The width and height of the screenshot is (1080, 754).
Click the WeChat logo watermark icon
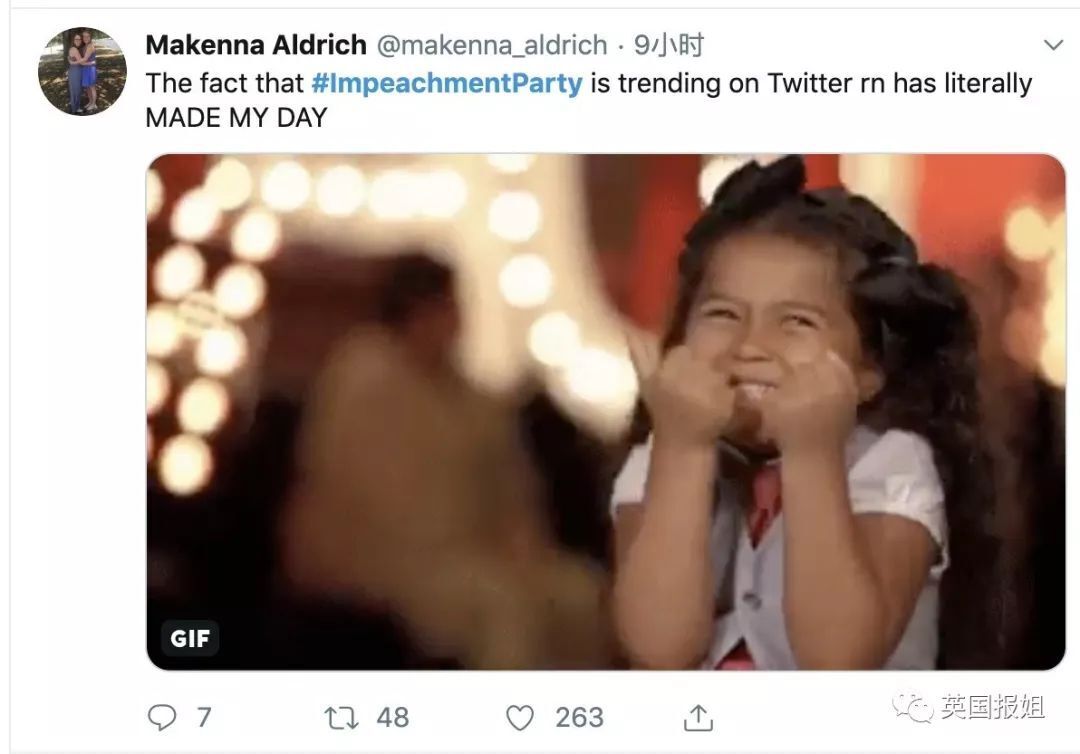(912, 707)
